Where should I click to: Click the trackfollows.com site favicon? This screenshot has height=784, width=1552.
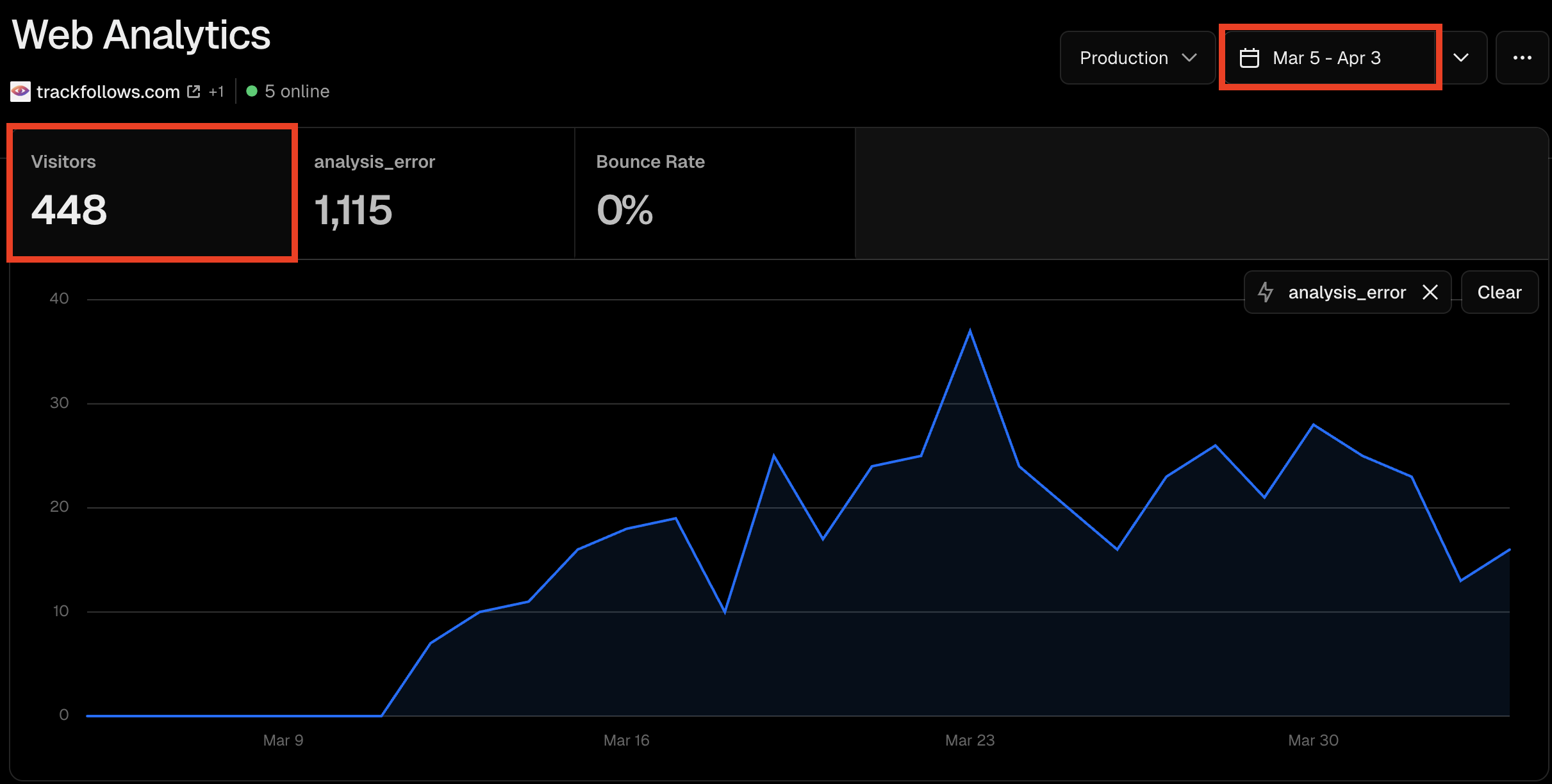tap(21, 92)
